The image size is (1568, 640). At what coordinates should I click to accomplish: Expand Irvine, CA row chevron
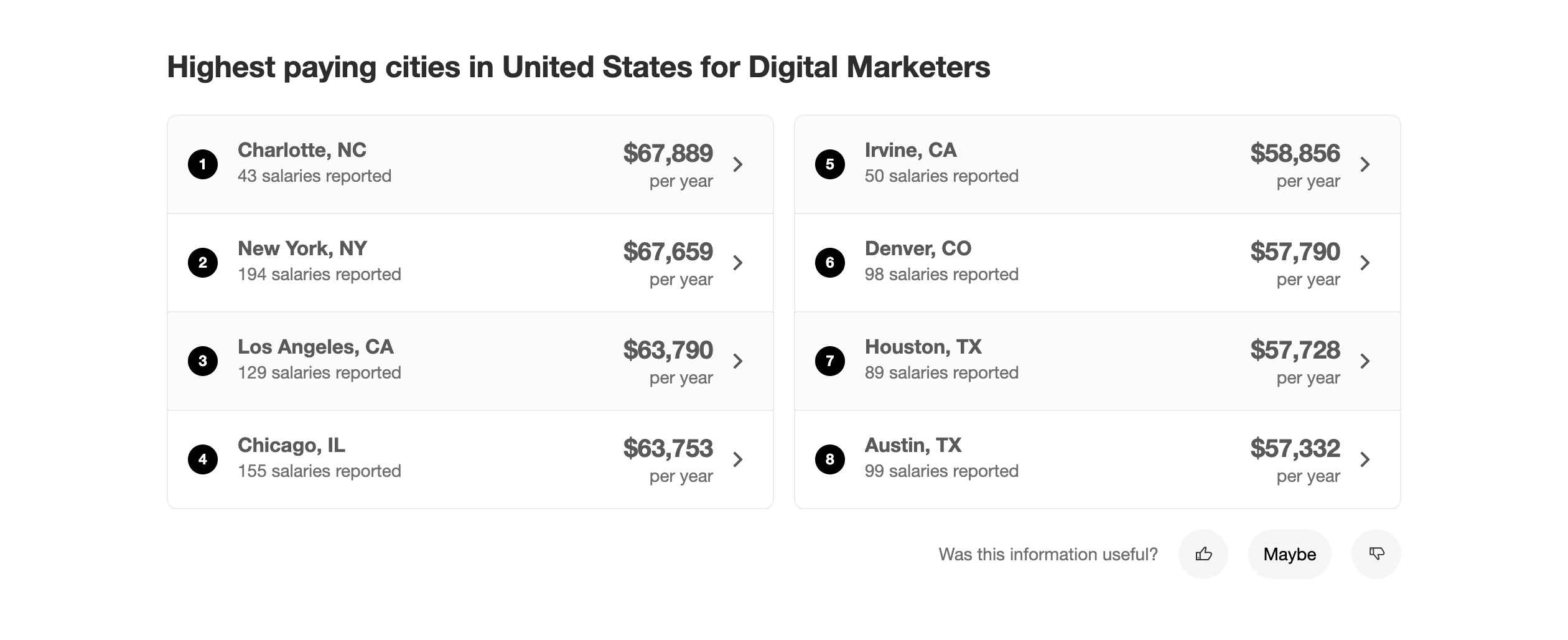point(1365,164)
